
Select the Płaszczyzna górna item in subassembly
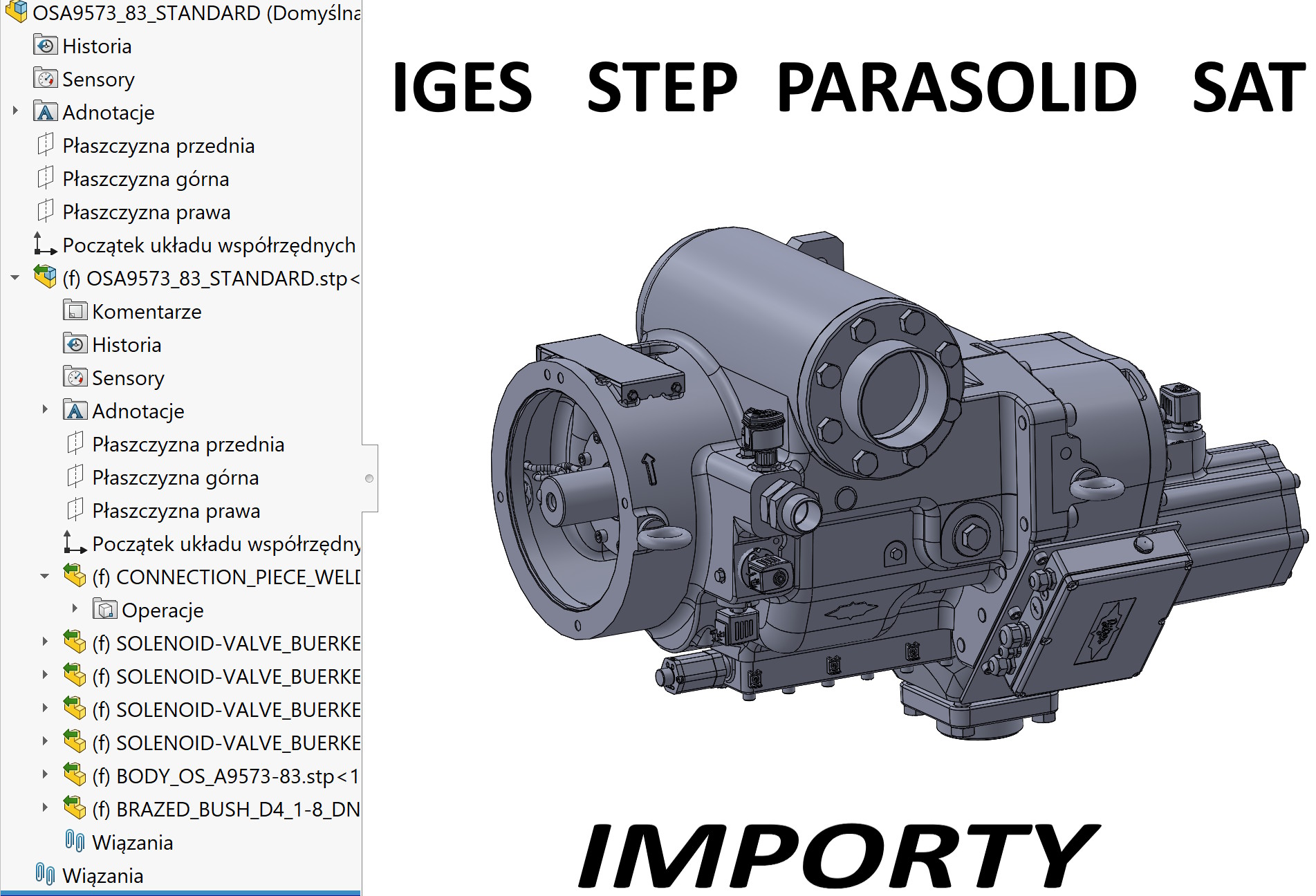click(x=175, y=478)
